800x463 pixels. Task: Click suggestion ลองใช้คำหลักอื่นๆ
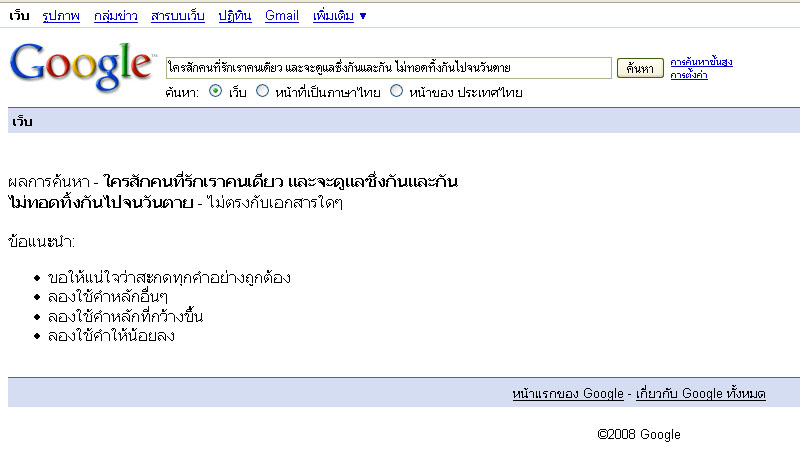click(x=107, y=297)
